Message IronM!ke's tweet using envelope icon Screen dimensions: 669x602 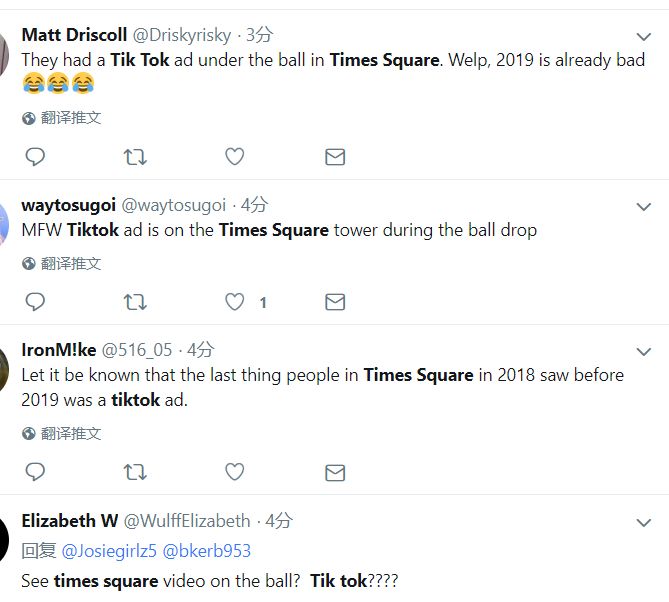pyautogui.click(x=335, y=471)
